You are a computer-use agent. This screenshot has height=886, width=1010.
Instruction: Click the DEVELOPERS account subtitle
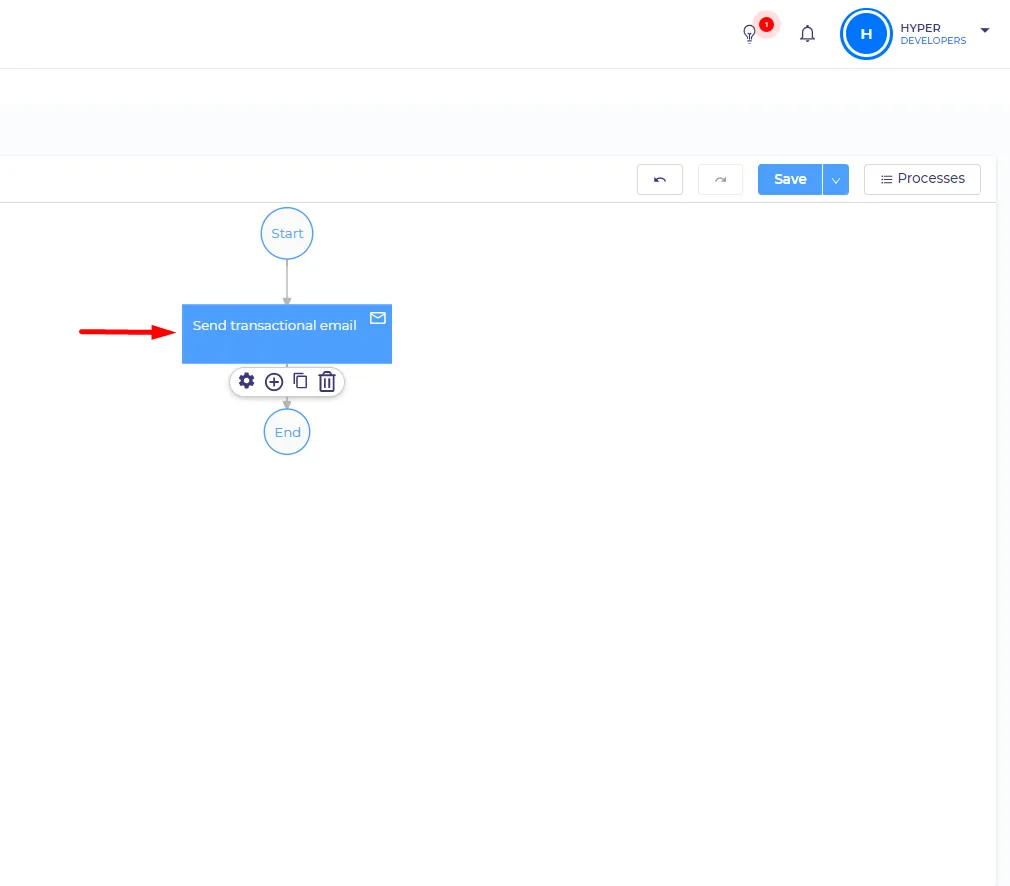click(933, 41)
